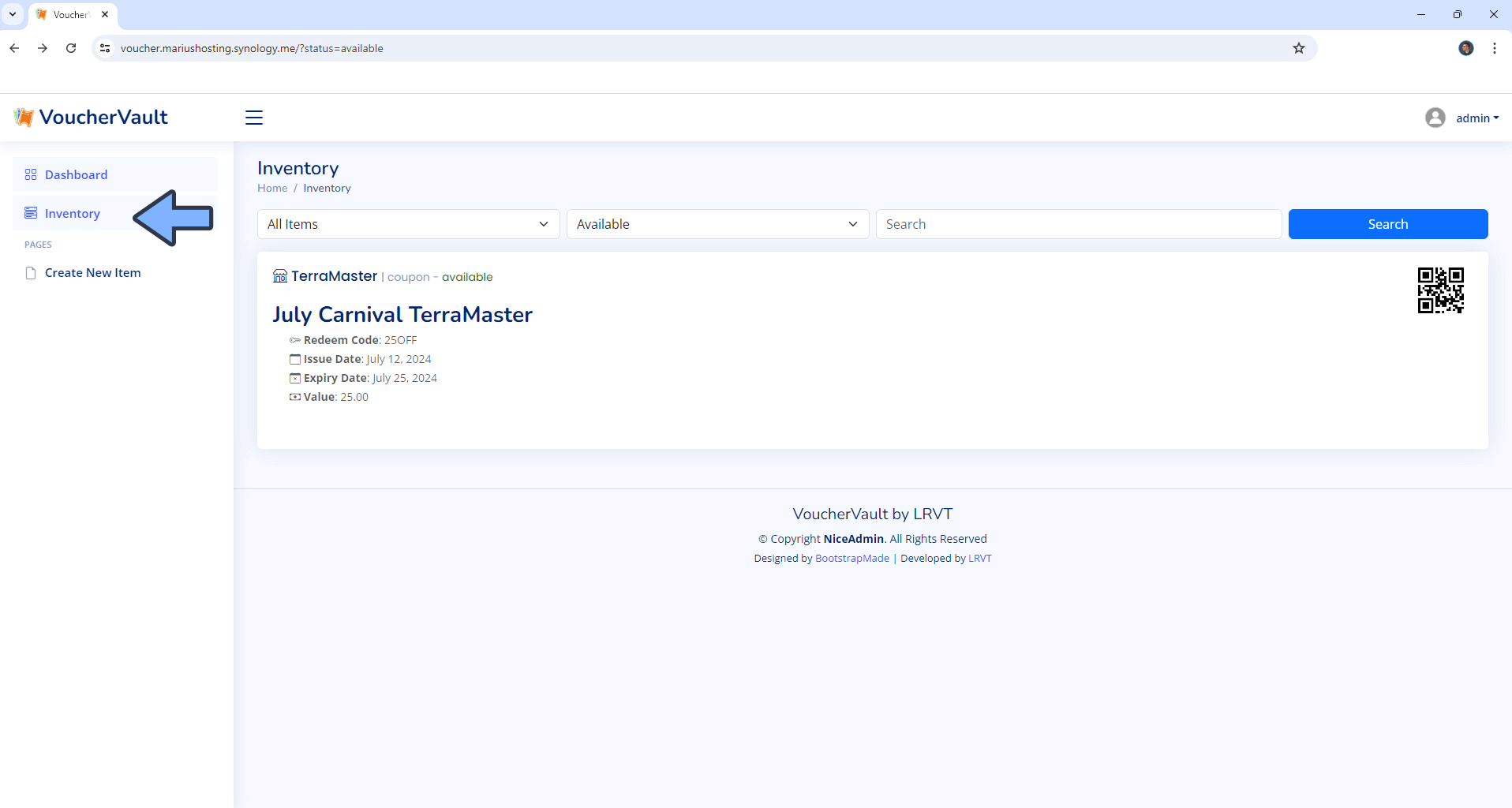Viewport: 1512px width, 808px height.
Task: Click the Inventory breadcrumb item
Action: point(327,188)
